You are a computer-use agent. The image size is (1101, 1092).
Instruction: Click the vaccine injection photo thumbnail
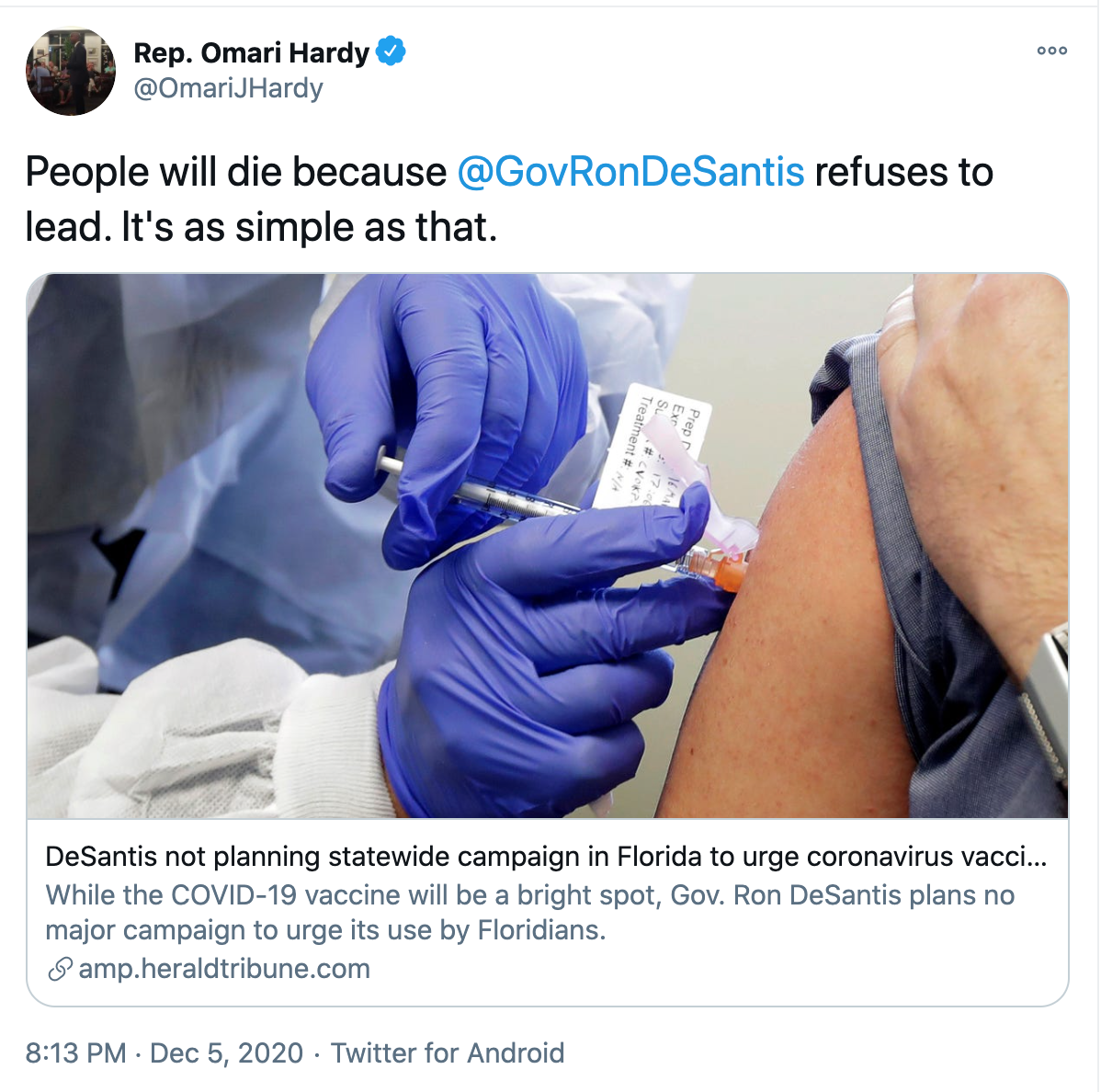coord(548,545)
